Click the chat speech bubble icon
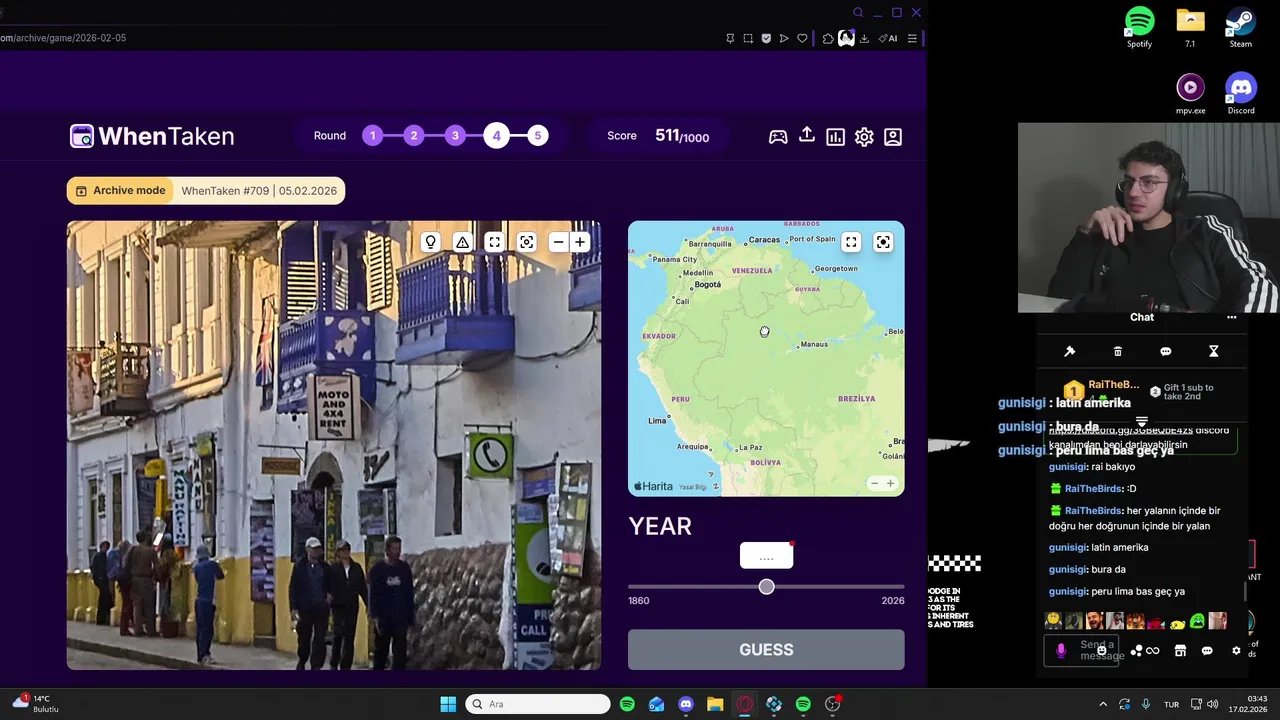The image size is (1280, 720). 1166,352
